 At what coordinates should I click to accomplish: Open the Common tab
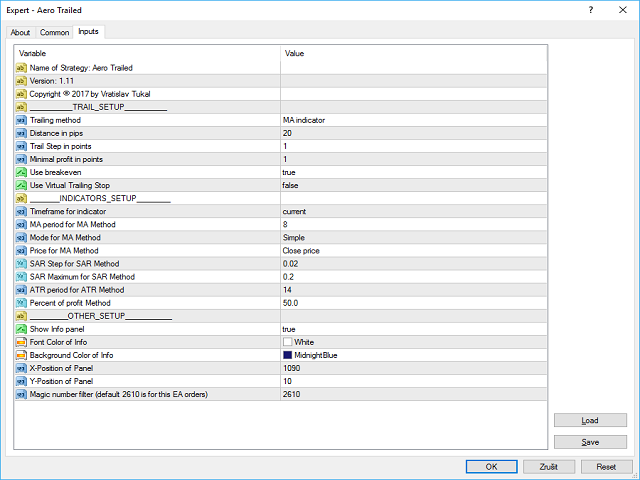(x=54, y=32)
